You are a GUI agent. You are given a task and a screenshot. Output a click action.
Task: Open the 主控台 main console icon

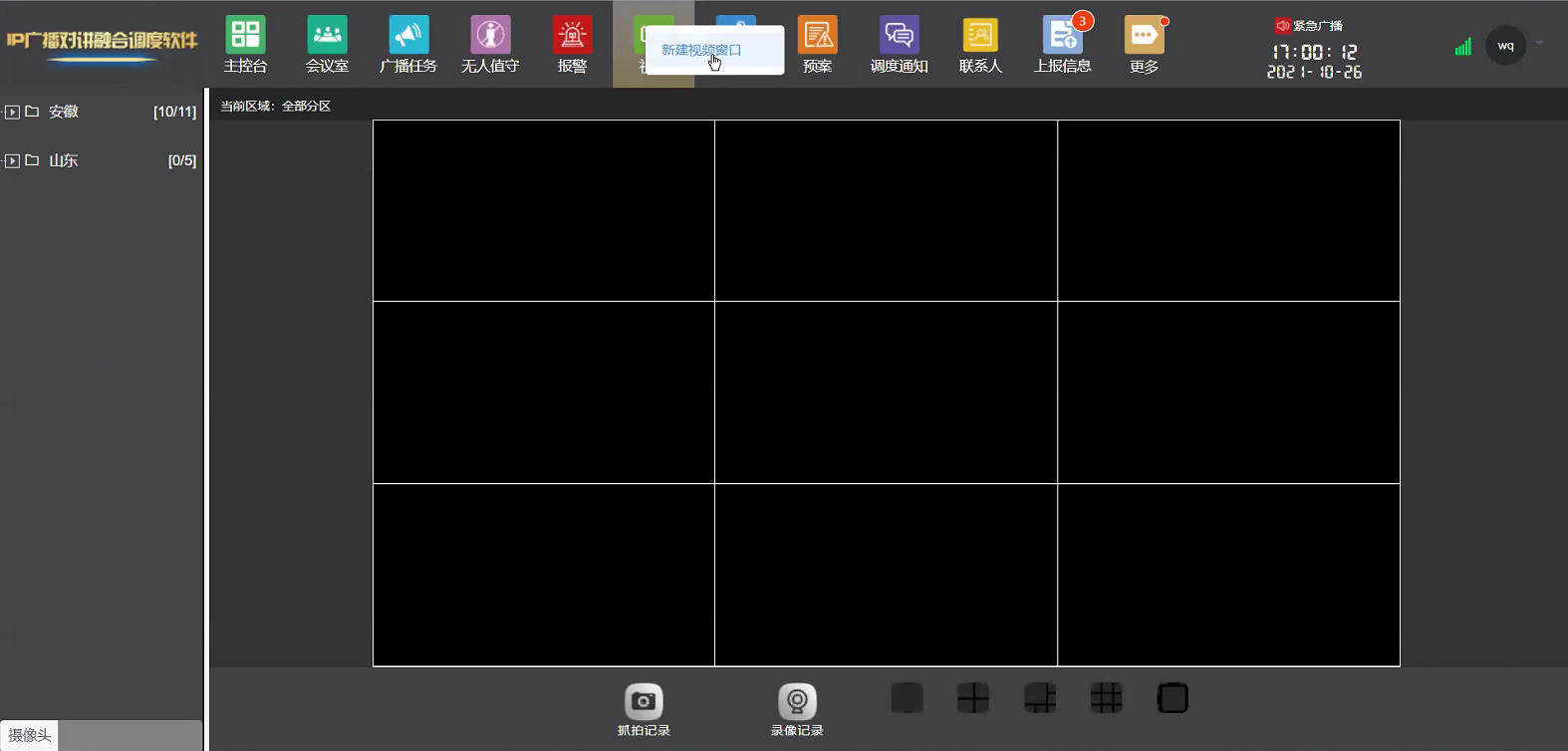coord(245,45)
